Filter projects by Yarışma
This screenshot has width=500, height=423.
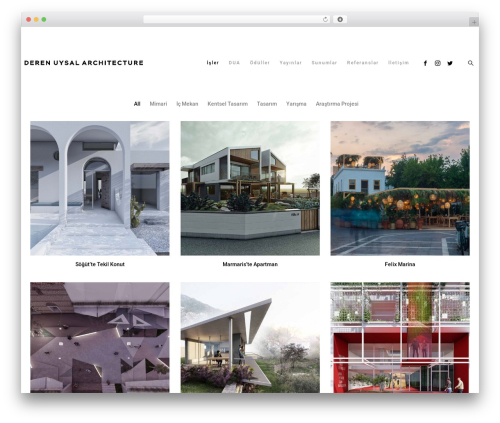tap(296, 104)
